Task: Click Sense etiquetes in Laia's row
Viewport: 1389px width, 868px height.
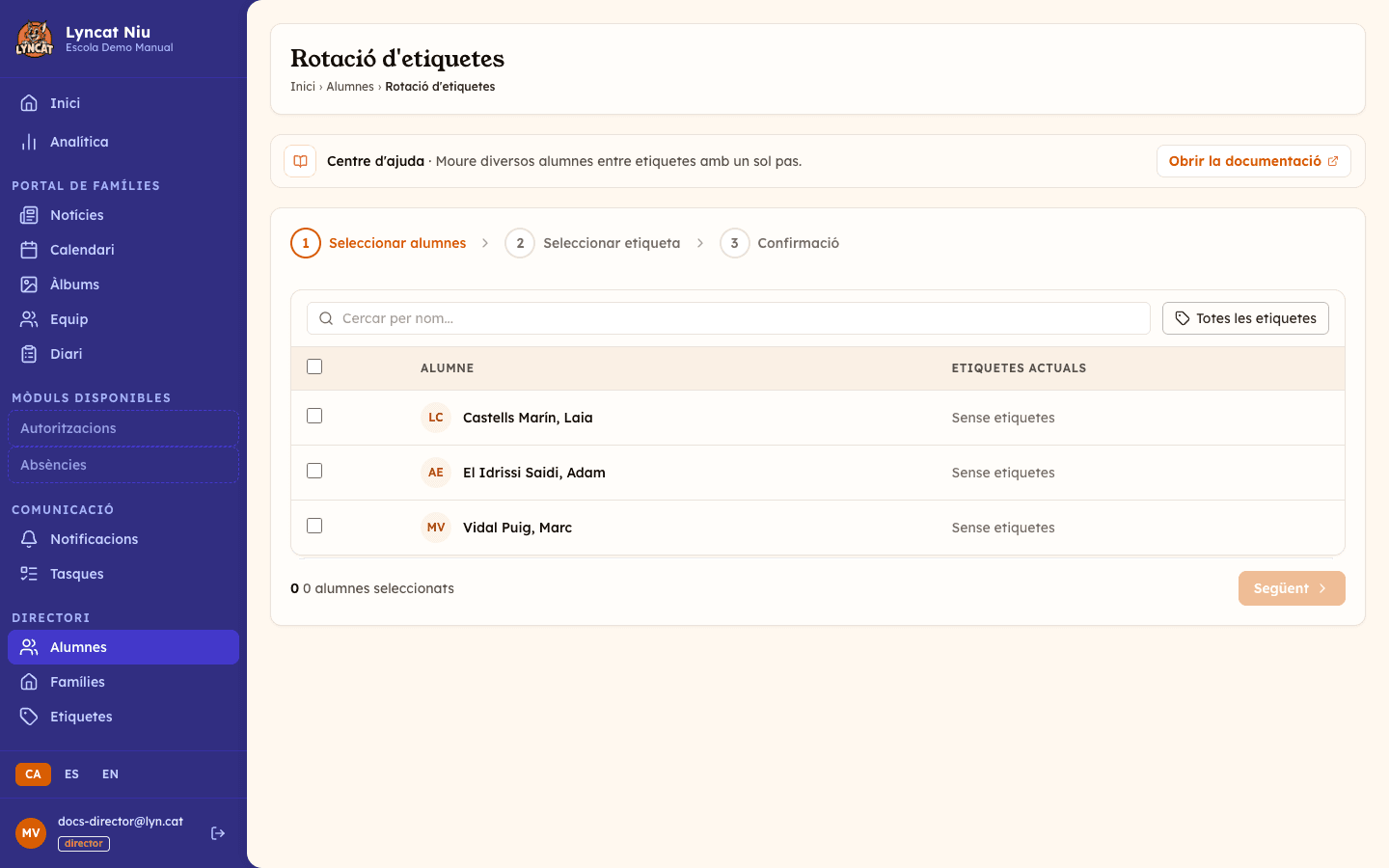Action: (1003, 418)
